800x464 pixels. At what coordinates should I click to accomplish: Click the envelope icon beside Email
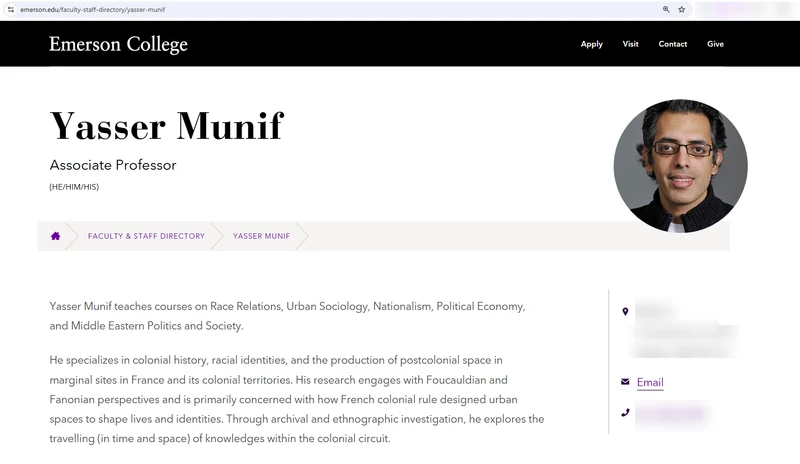point(625,382)
